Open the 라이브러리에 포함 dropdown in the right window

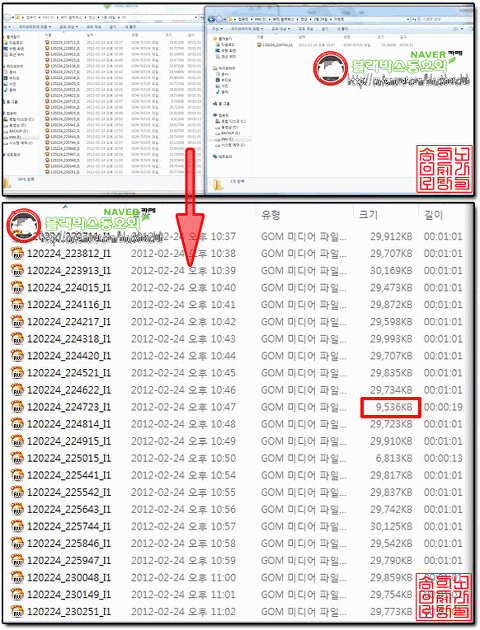click(247, 29)
